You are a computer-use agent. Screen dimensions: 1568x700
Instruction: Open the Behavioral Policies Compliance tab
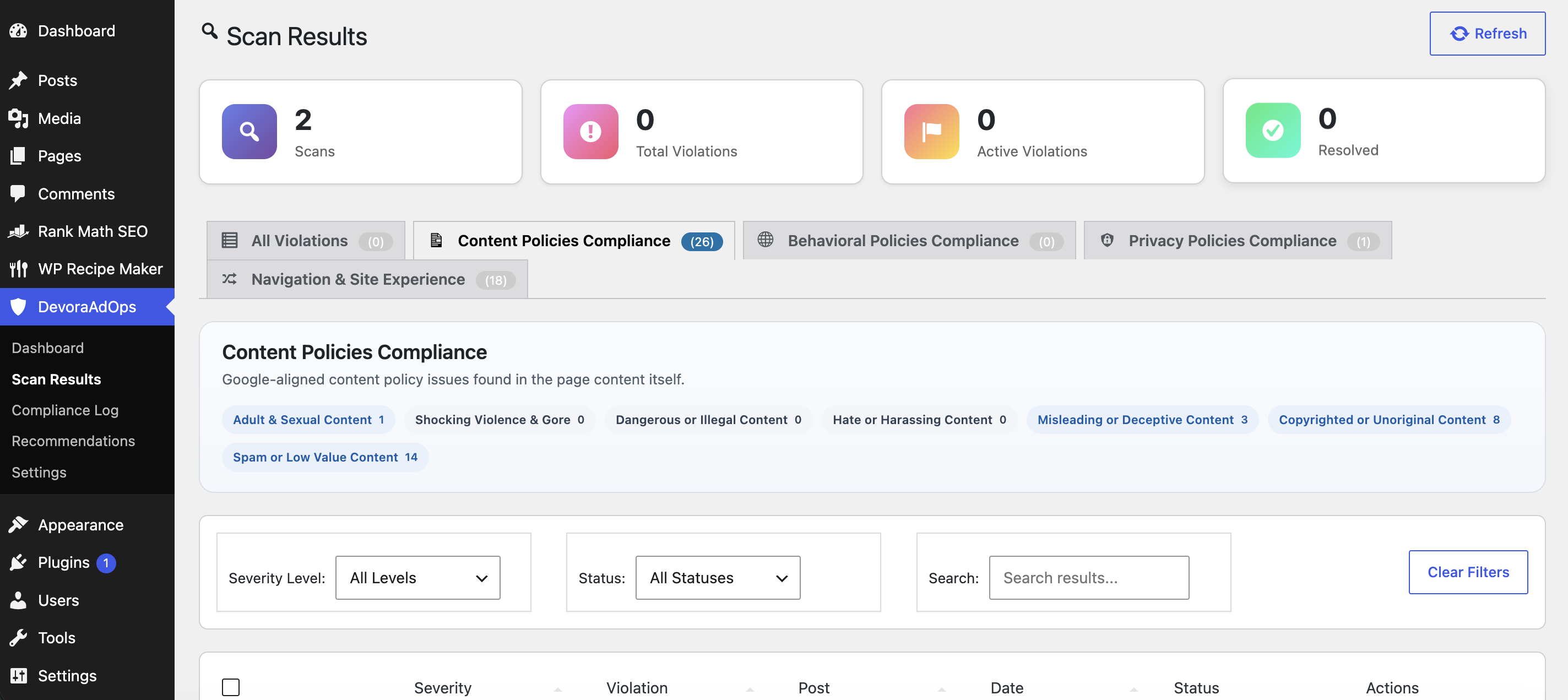(909, 241)
